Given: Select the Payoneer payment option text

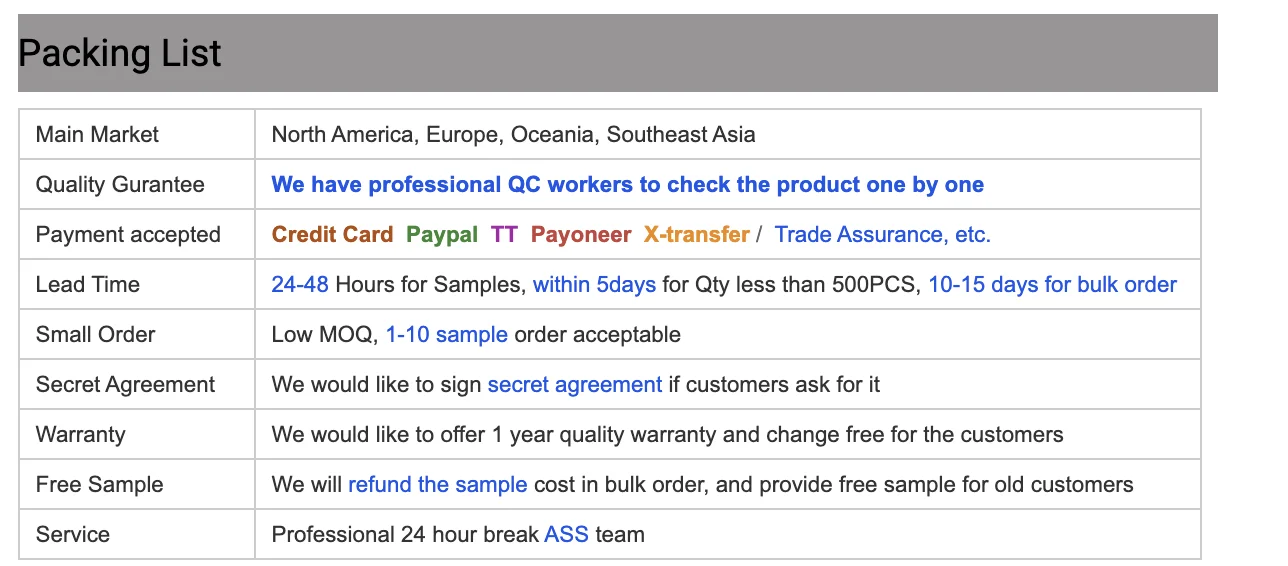Looking at the screenshot, I should [580, 235].
